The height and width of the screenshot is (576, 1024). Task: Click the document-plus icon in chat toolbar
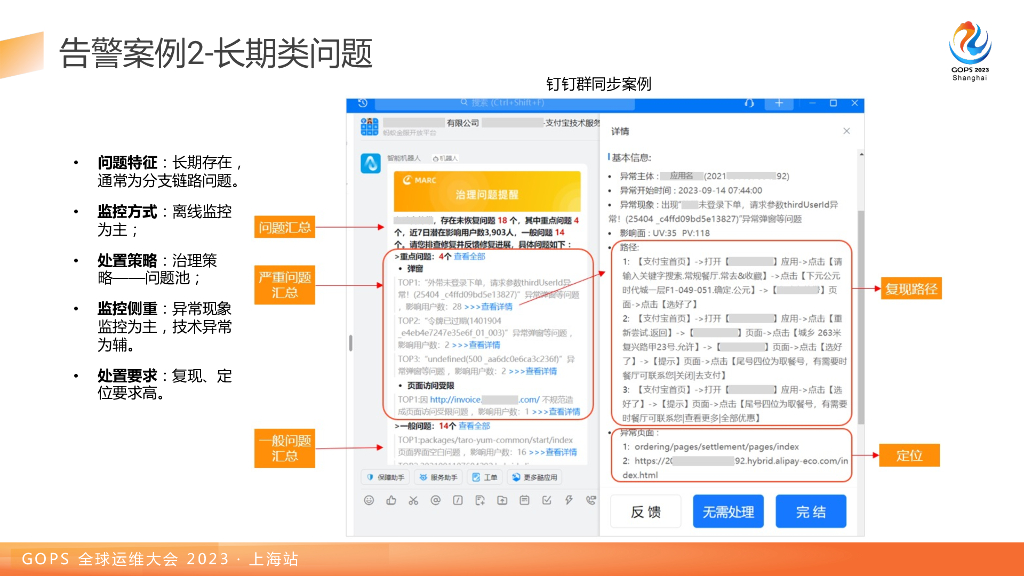(x=480, y=500)
